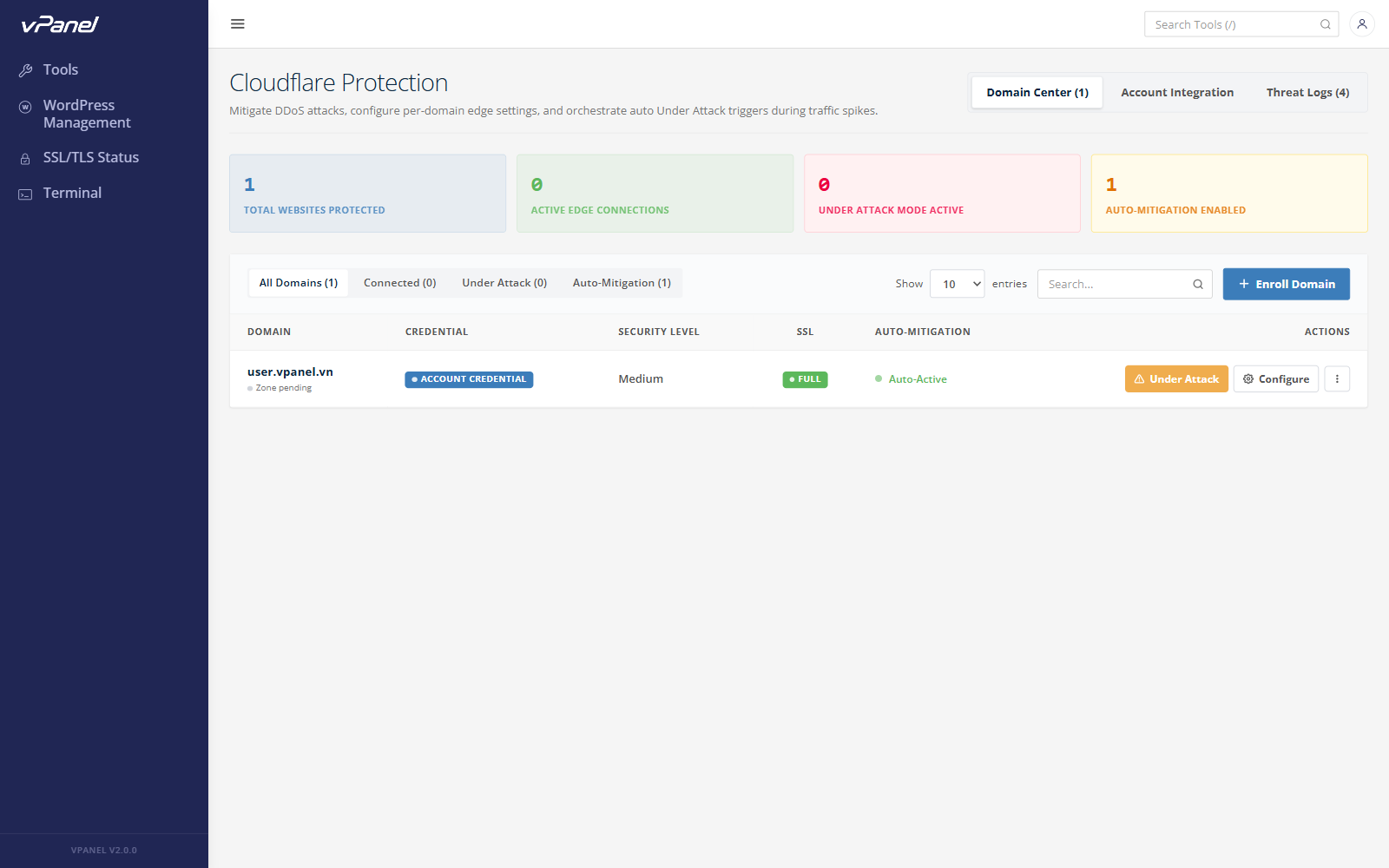Filter by Under Attack (0) domains

click(504, 283)
